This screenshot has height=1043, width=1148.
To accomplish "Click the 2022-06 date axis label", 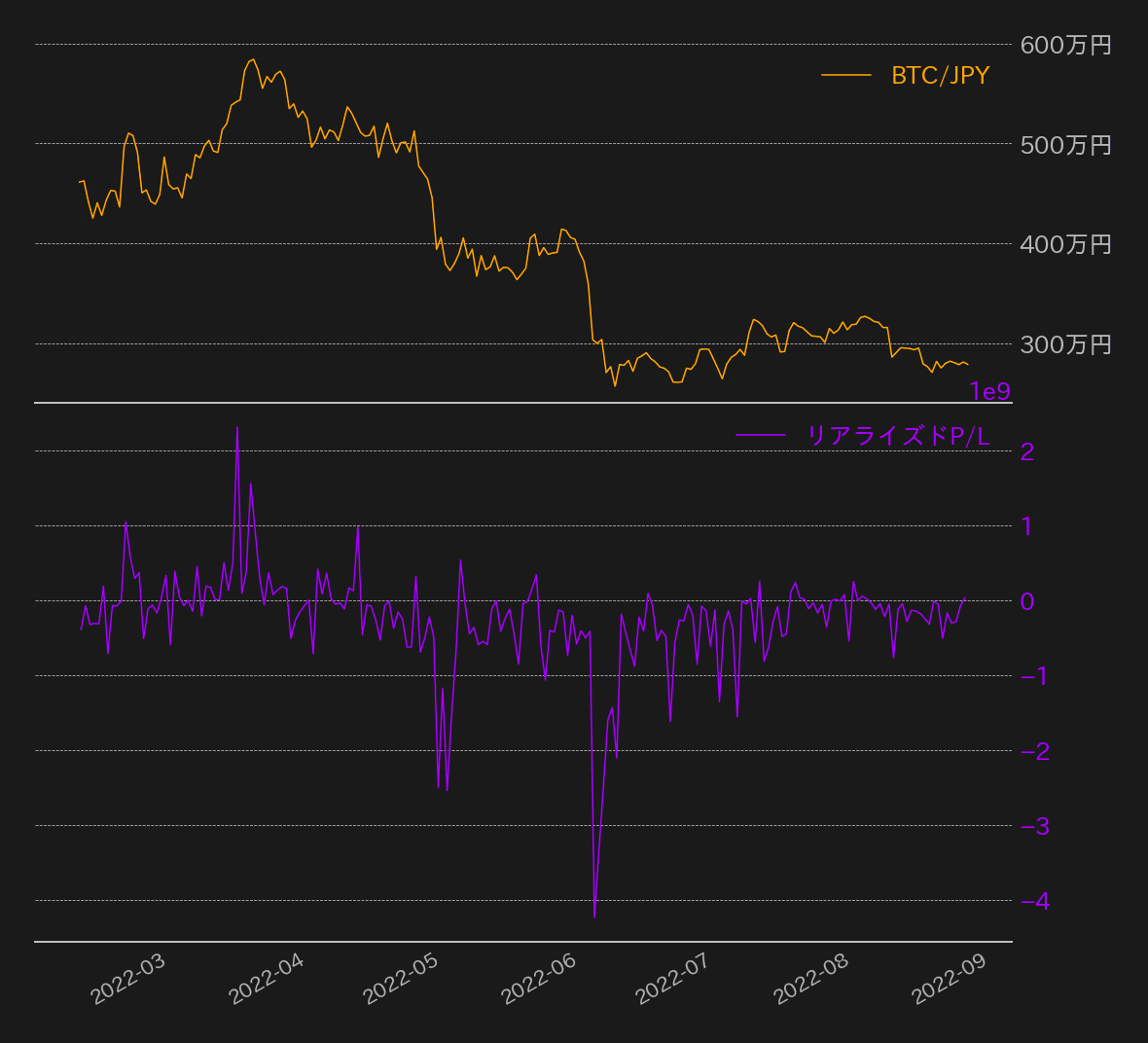I will [539, 979].
